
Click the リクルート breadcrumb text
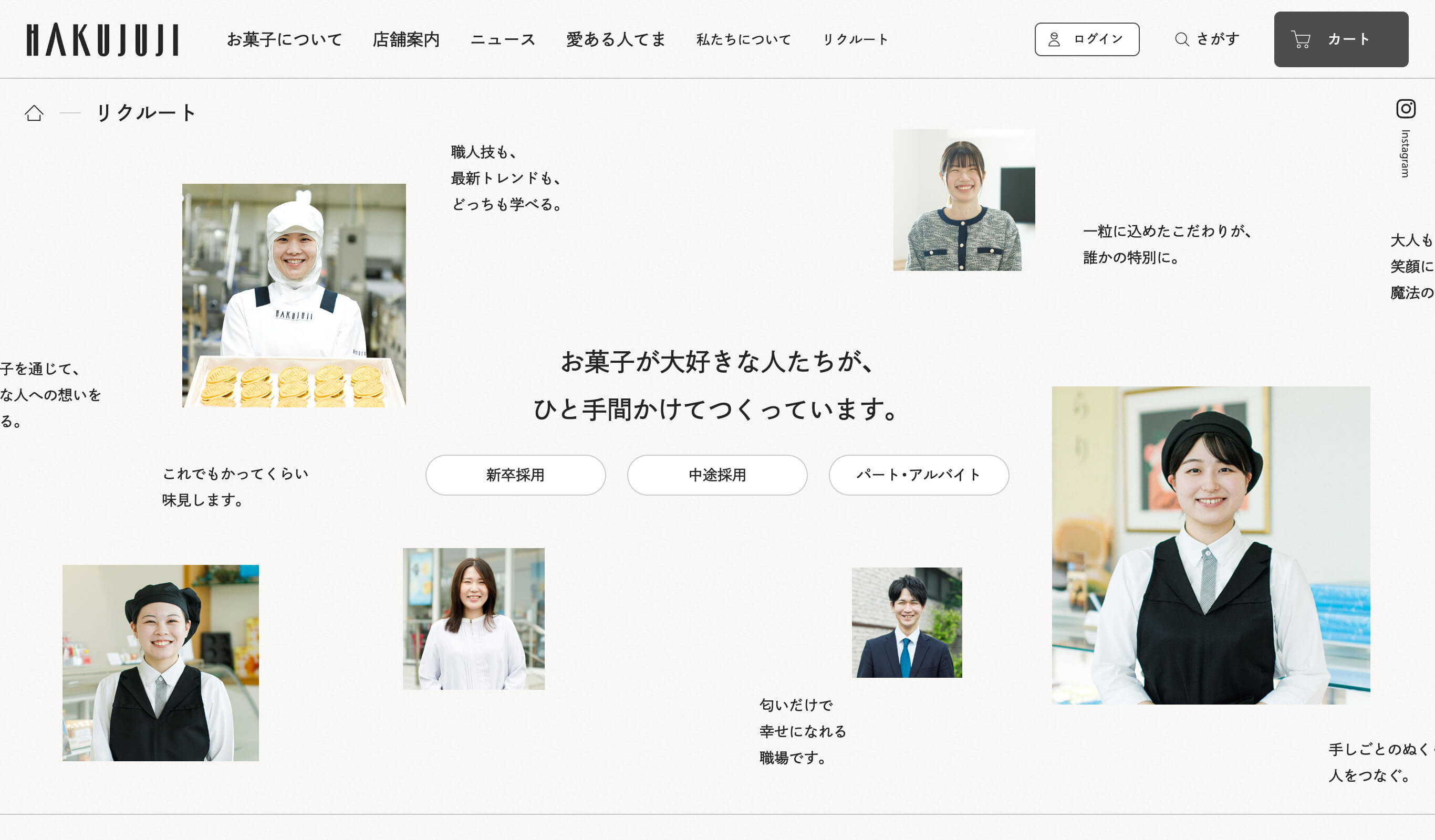[147, 113]
